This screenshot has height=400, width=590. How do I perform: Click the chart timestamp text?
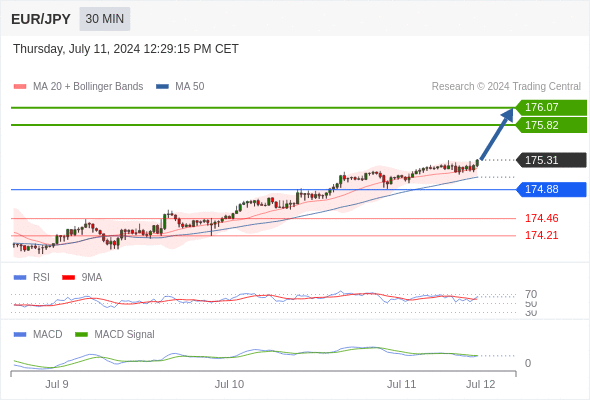pyautogui.click(x=126, y=49)
